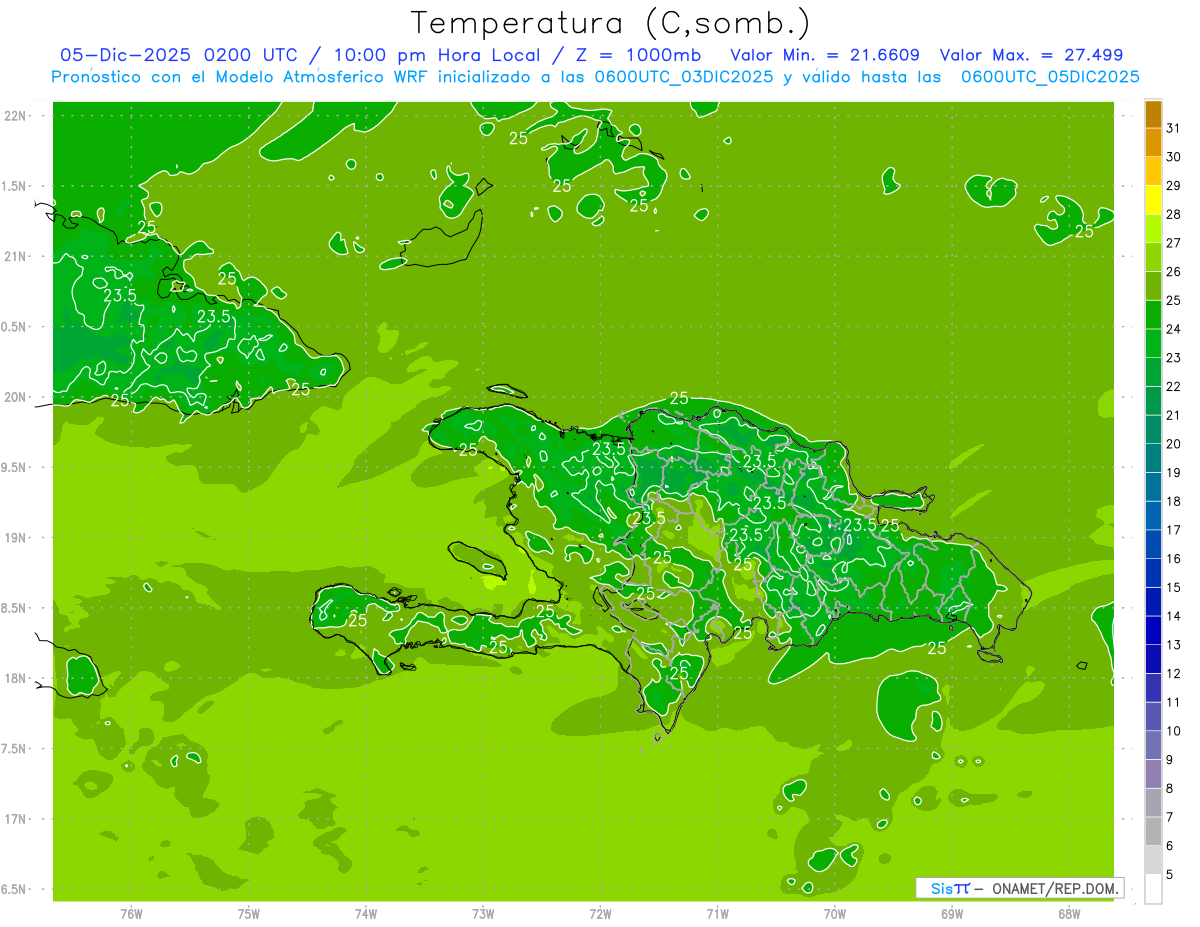Image resolution: width=1200 pixels, height=927 pixels.
Task: Click the 8.5N latitude axis label
Action: tap(15, 608)
